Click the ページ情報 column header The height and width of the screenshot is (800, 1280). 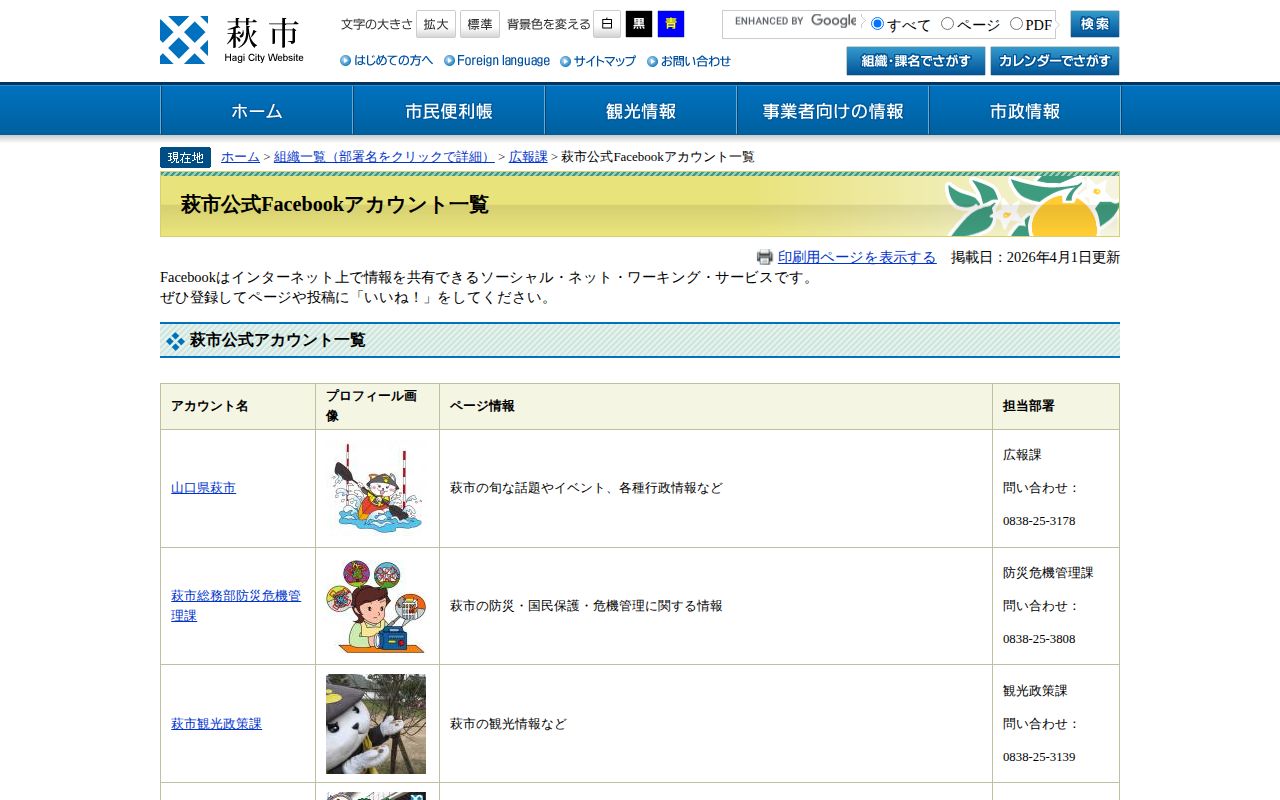pos(716,407)
